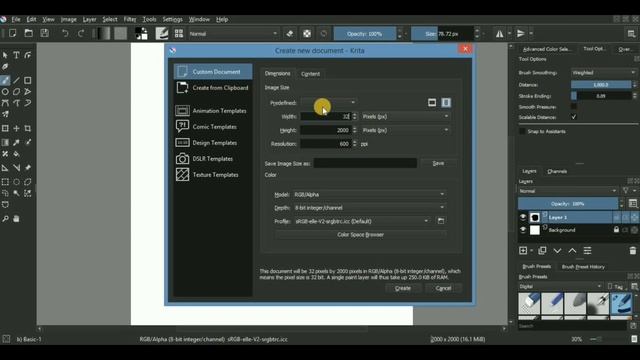The height and width of the screenshot is (360, 640).
Task: Toggle the lock on Background layer
Action: tap(616, 230)
